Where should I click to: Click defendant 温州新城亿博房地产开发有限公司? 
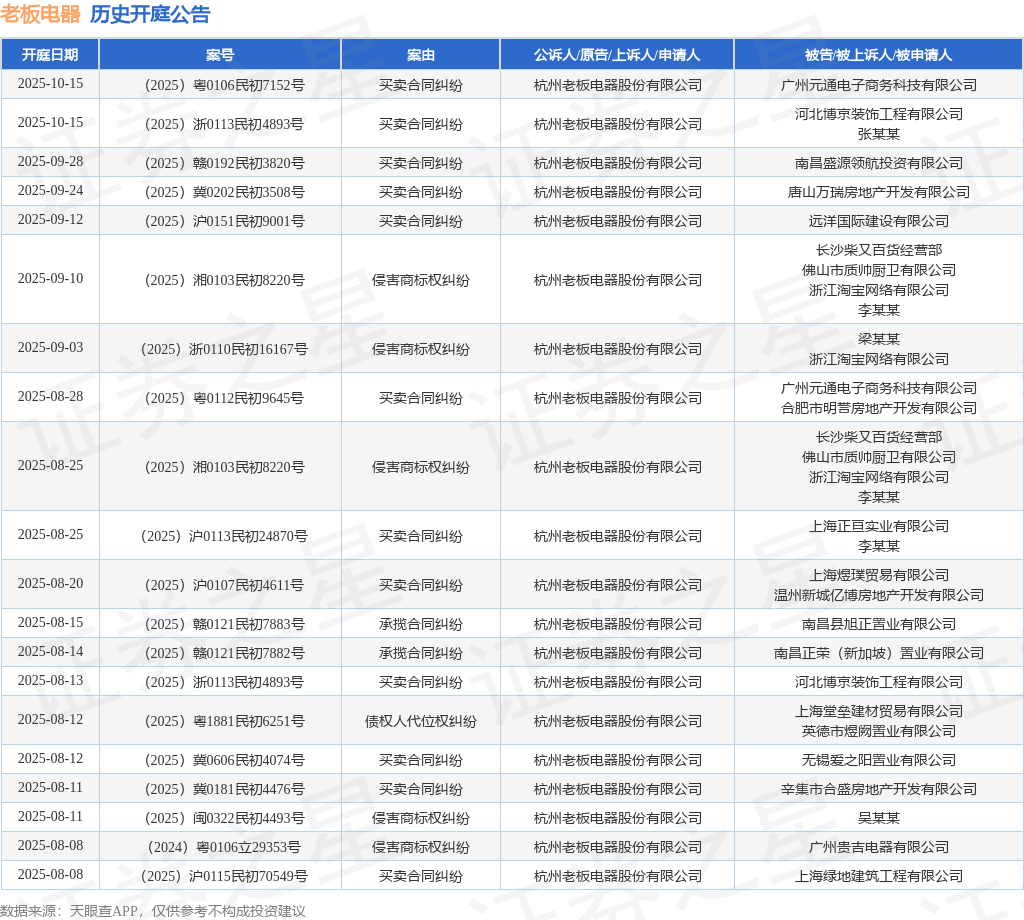tap(879, 595)
